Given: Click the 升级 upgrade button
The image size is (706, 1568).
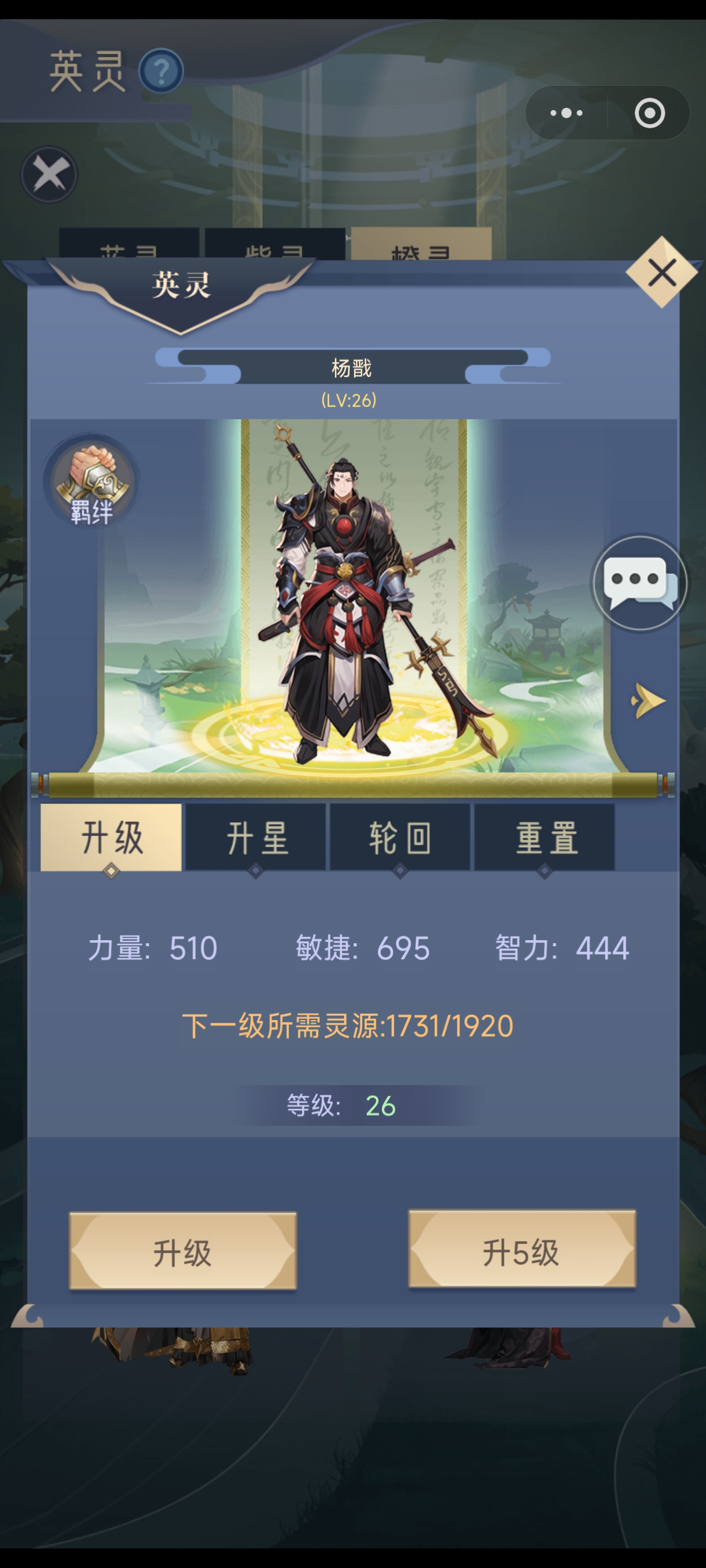Looking at the screenshot, I should pyautogui.click(x=183, y=1250).
